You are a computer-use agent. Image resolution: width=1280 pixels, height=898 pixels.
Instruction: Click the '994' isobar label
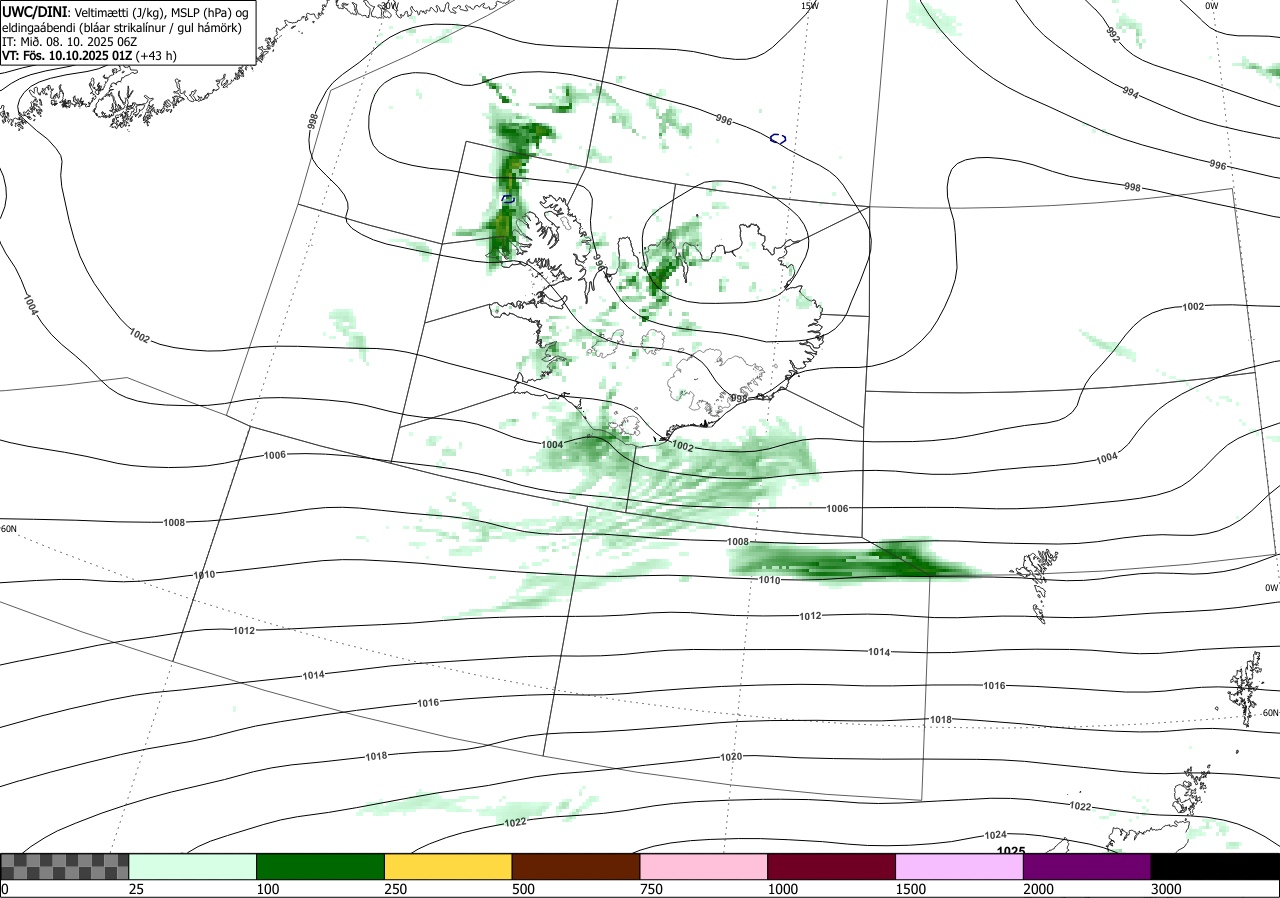pos(1130,93)
